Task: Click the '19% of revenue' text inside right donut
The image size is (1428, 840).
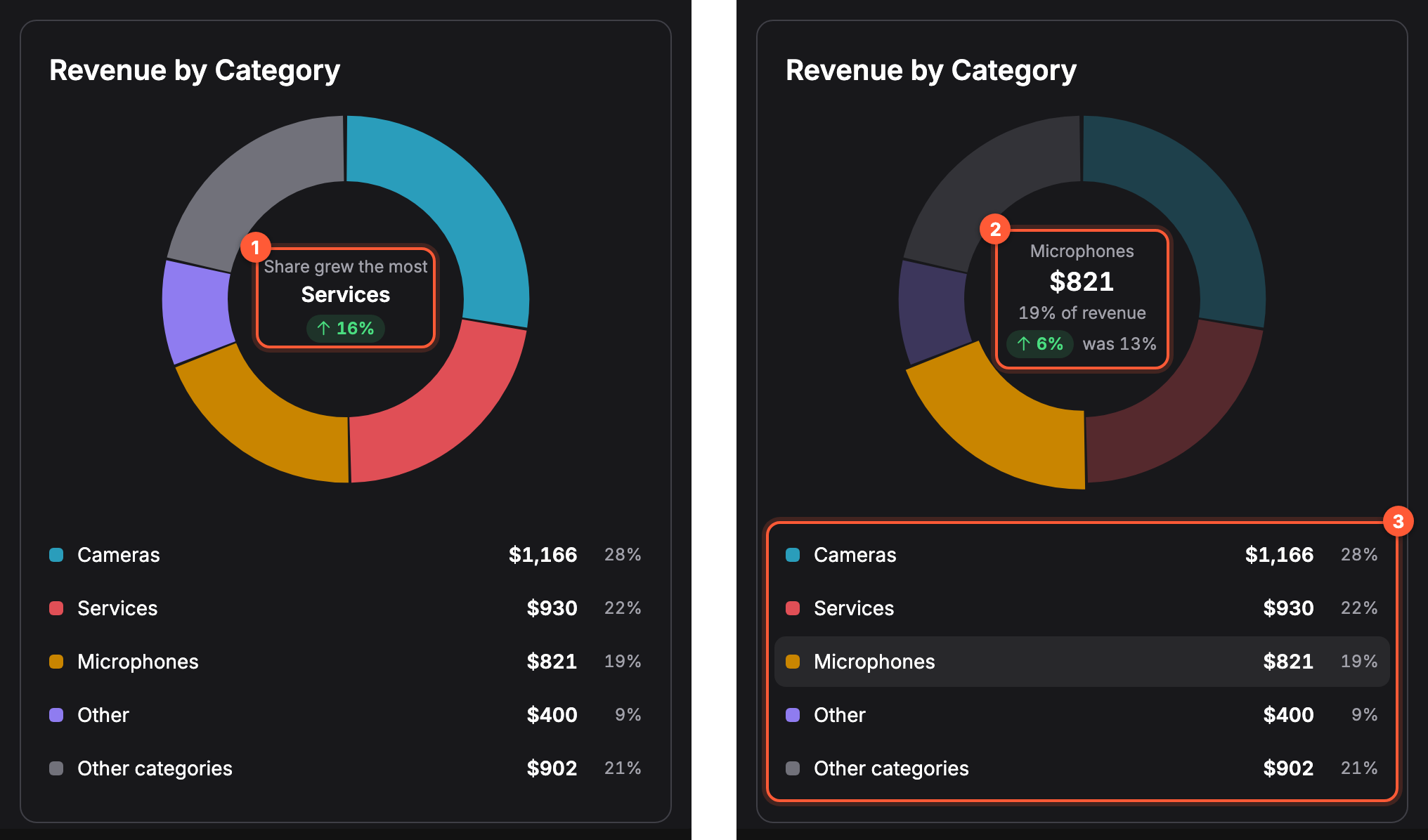Action: (x=1082, y=313)
